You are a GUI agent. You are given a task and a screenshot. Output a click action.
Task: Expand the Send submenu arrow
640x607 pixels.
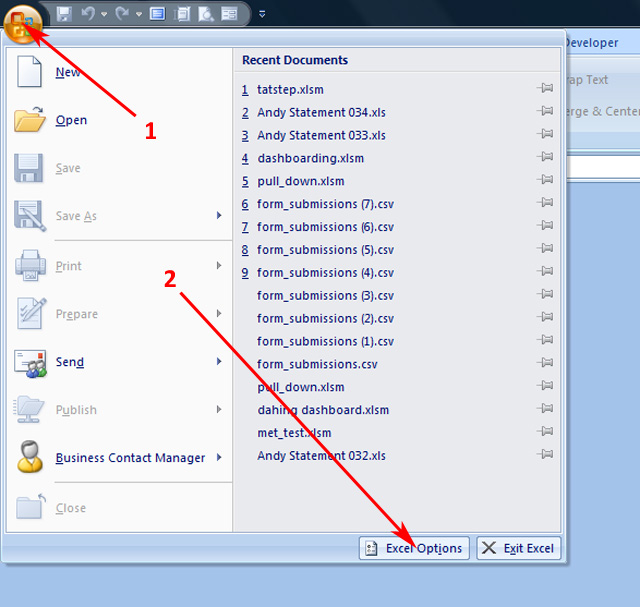[x=219, y=362]
